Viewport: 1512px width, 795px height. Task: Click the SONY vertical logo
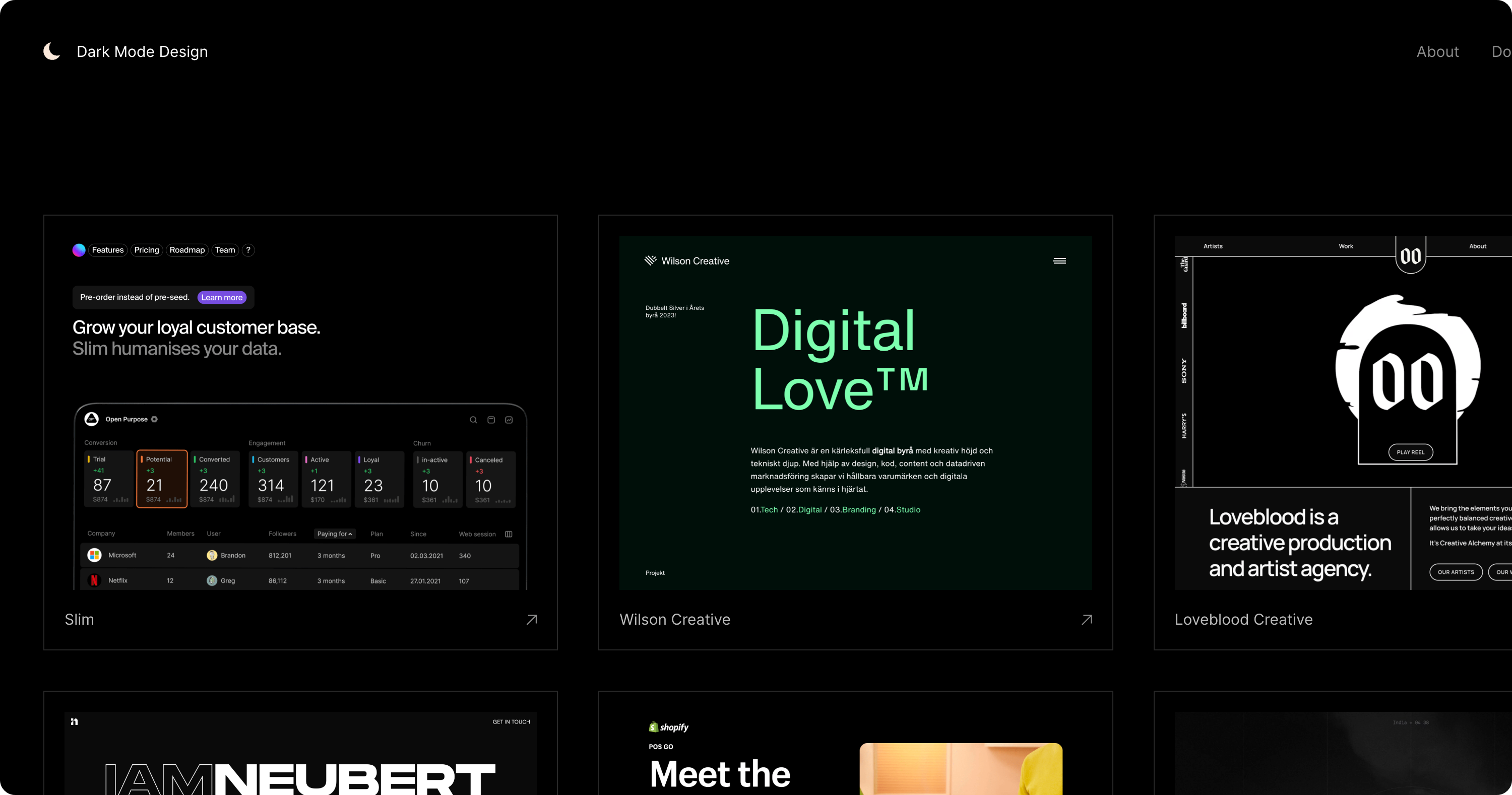tap(1184, 371)
